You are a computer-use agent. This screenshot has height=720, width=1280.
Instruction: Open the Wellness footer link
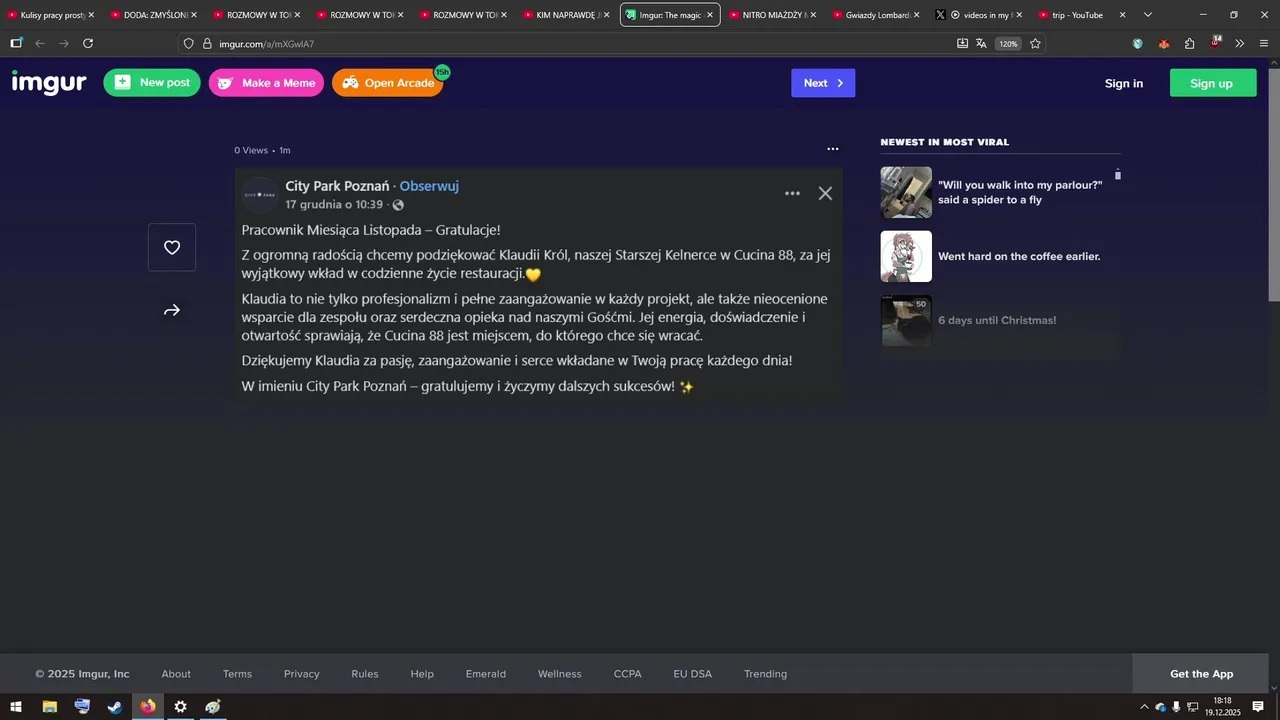[560, 674]
